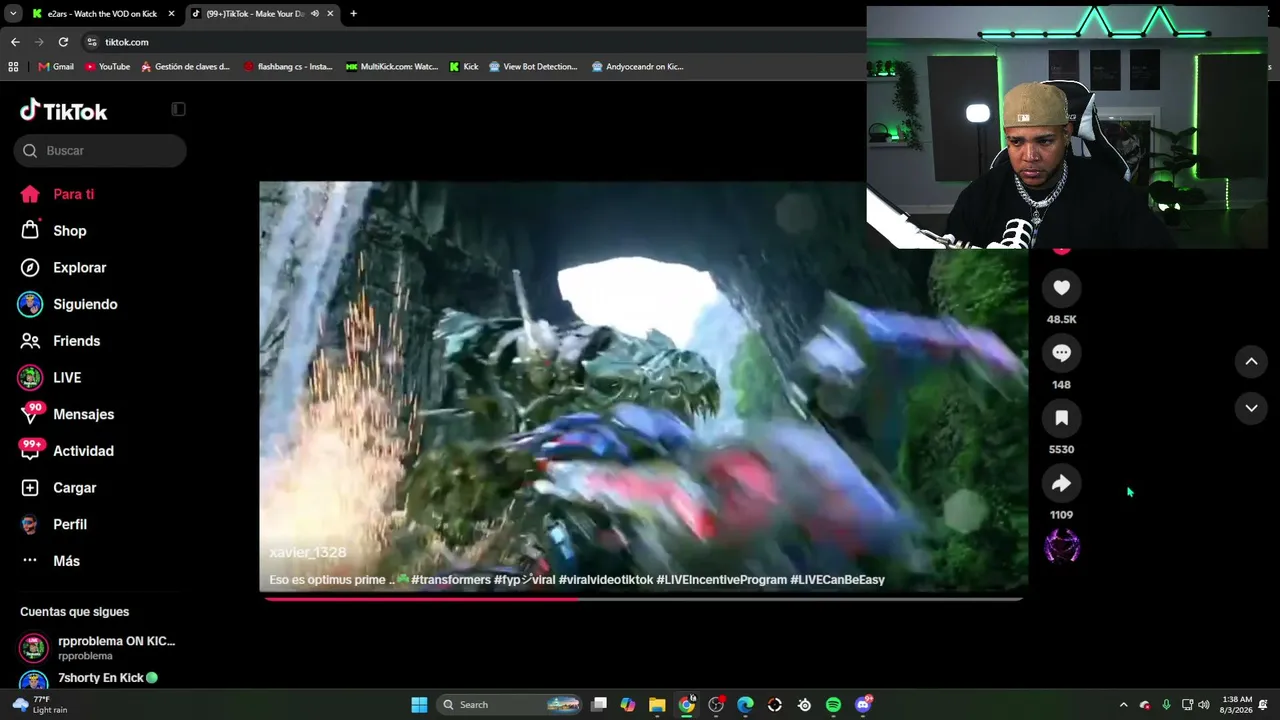1280x720 pixels.
Task: Open the Kick bookmark
Action: [464, 67]
